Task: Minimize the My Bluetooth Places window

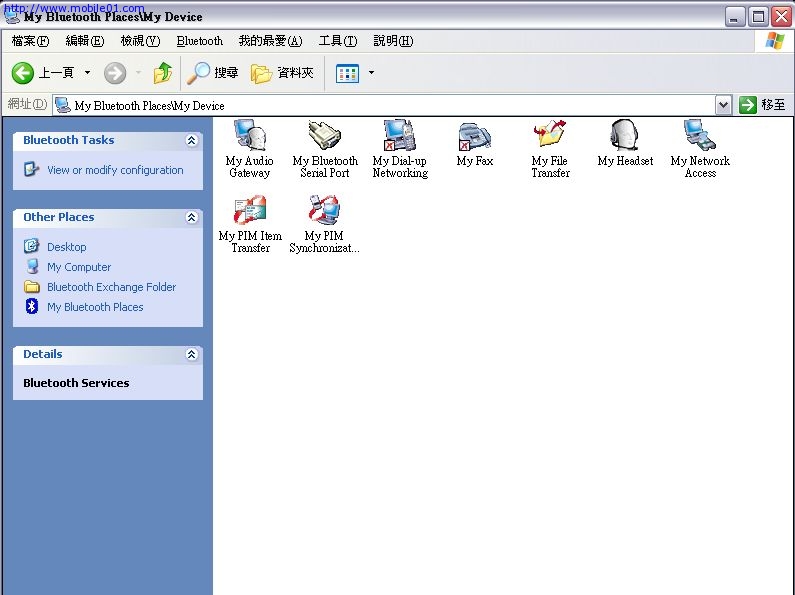Action: coord(734,17)
